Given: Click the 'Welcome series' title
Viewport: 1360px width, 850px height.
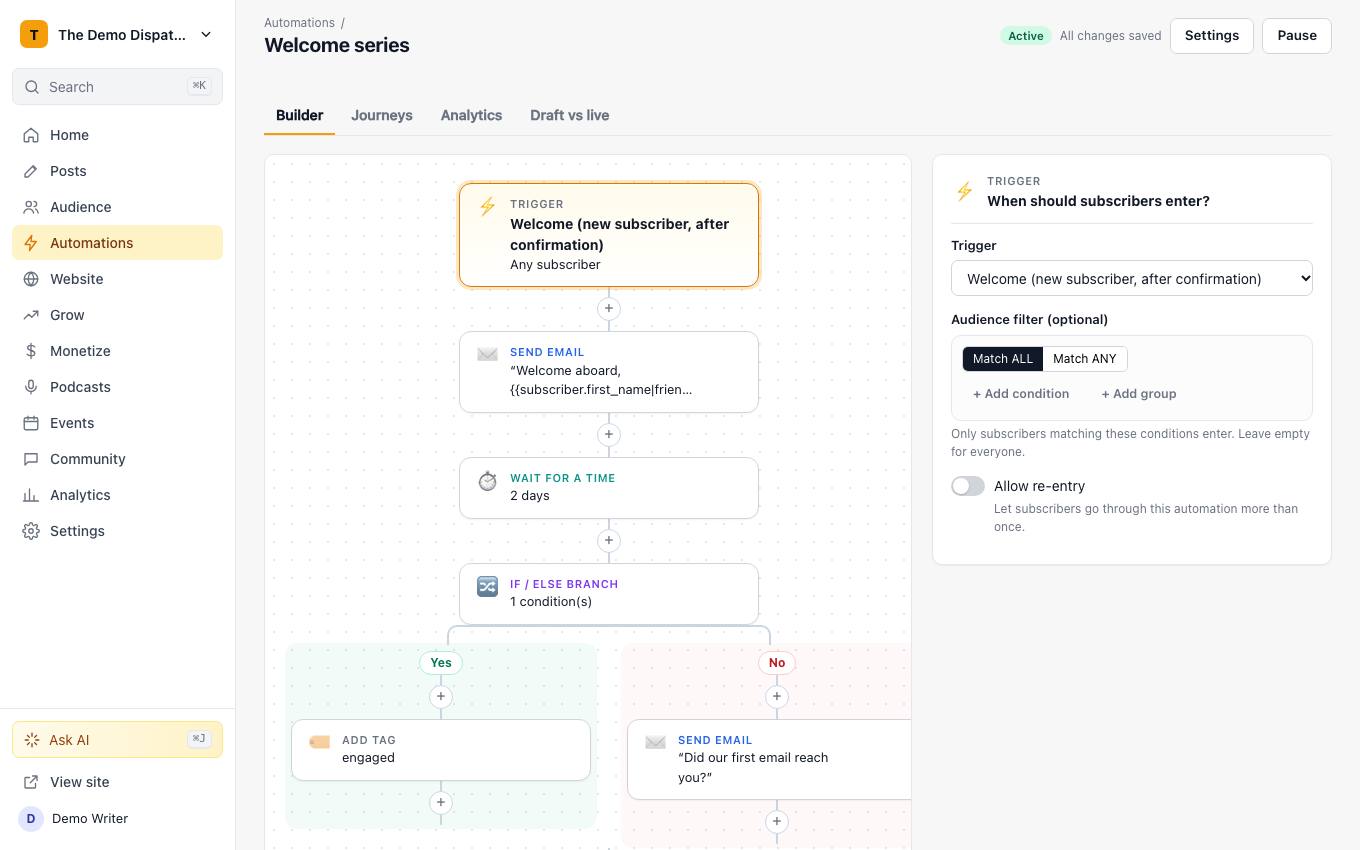Looking at the screenshot, I should 337,45.
